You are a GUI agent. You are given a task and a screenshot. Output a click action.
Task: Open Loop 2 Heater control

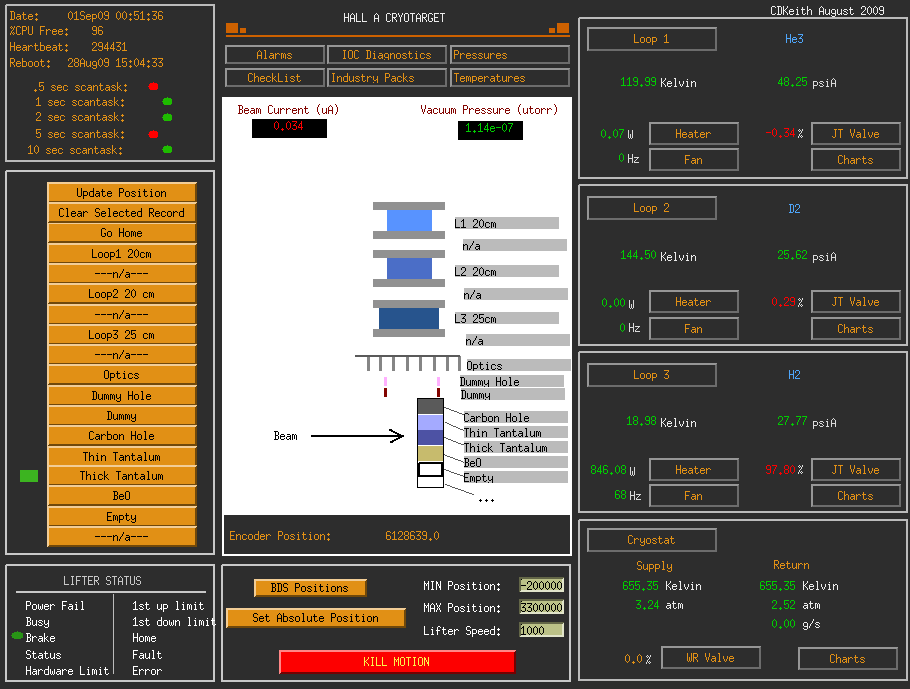coord(694,302)
